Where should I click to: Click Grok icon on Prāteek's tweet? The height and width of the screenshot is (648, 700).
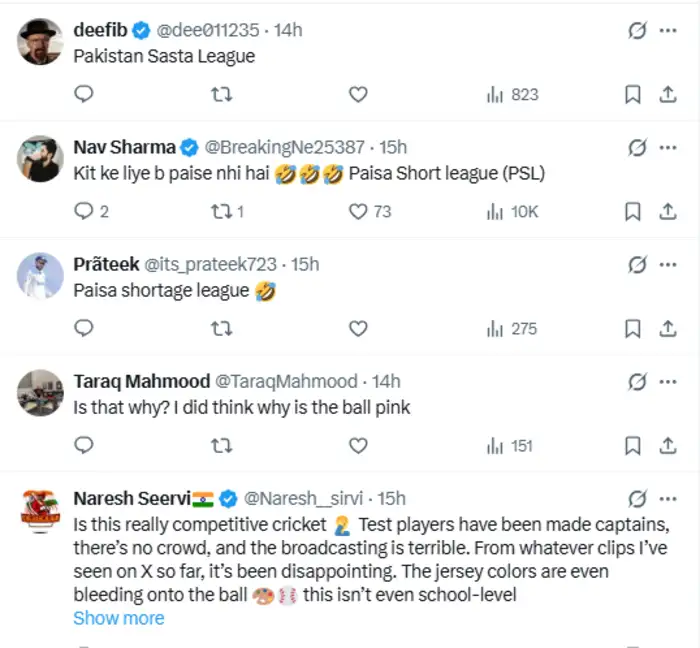636,265
